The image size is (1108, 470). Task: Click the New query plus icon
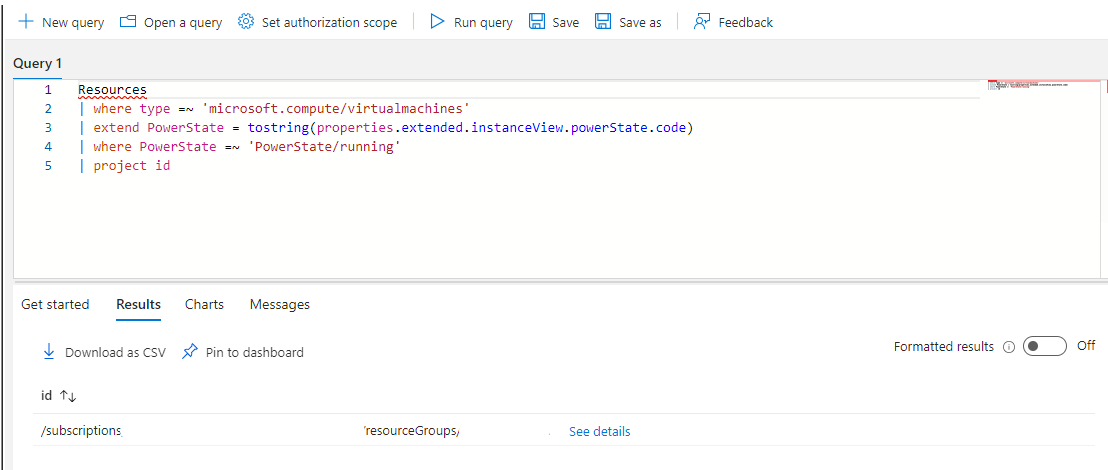(25, 22)
